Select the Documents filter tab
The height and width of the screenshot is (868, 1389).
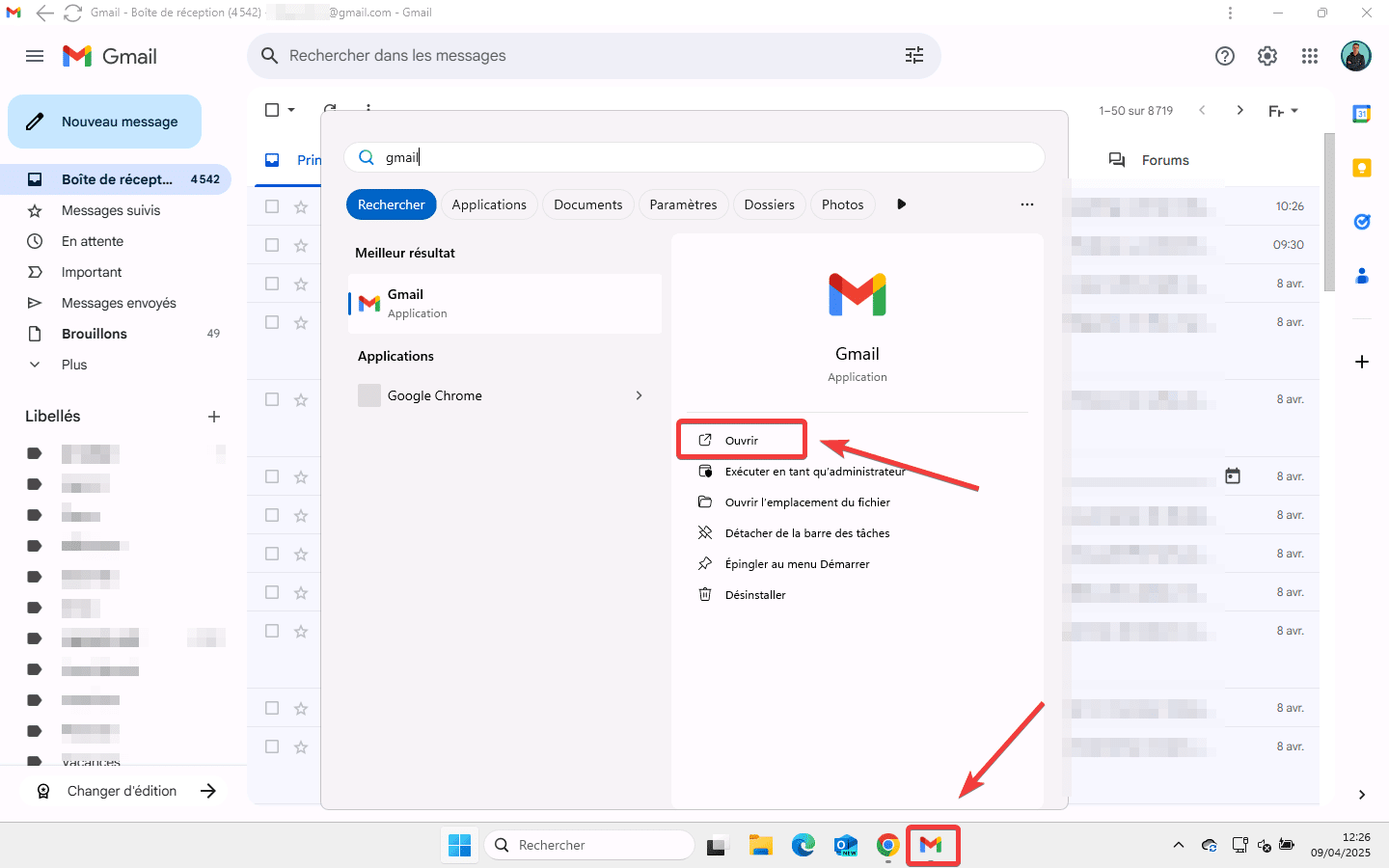[588, 204]
